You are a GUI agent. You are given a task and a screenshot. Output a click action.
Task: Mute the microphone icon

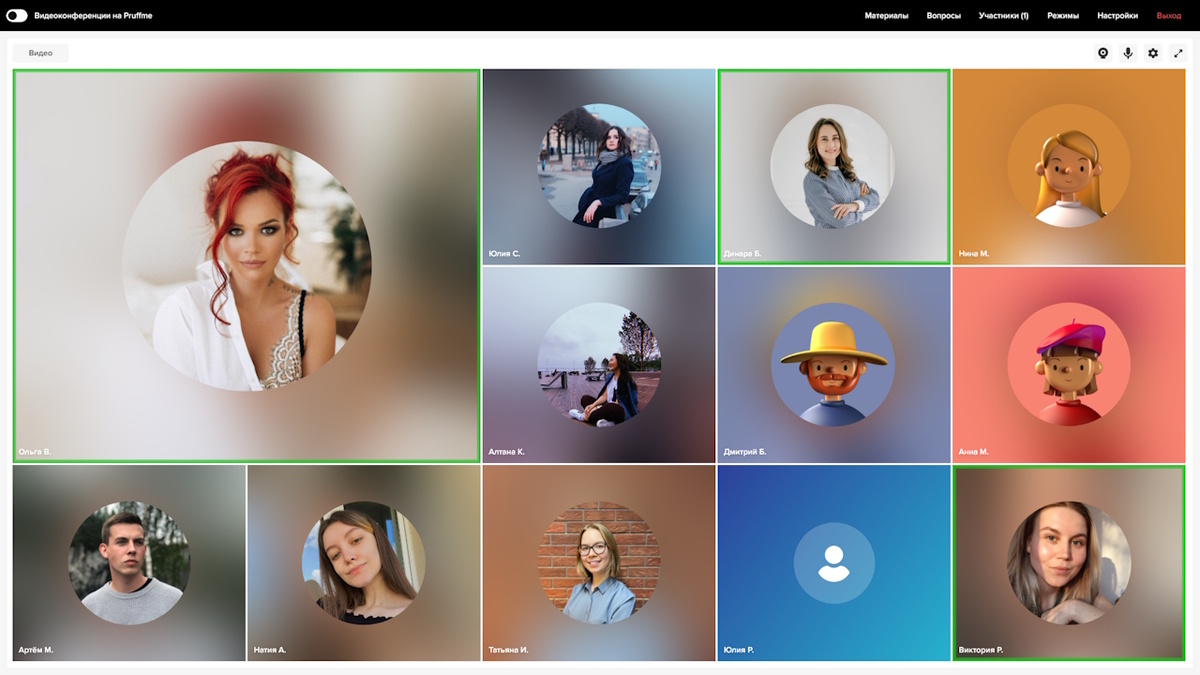[1128, 53]
